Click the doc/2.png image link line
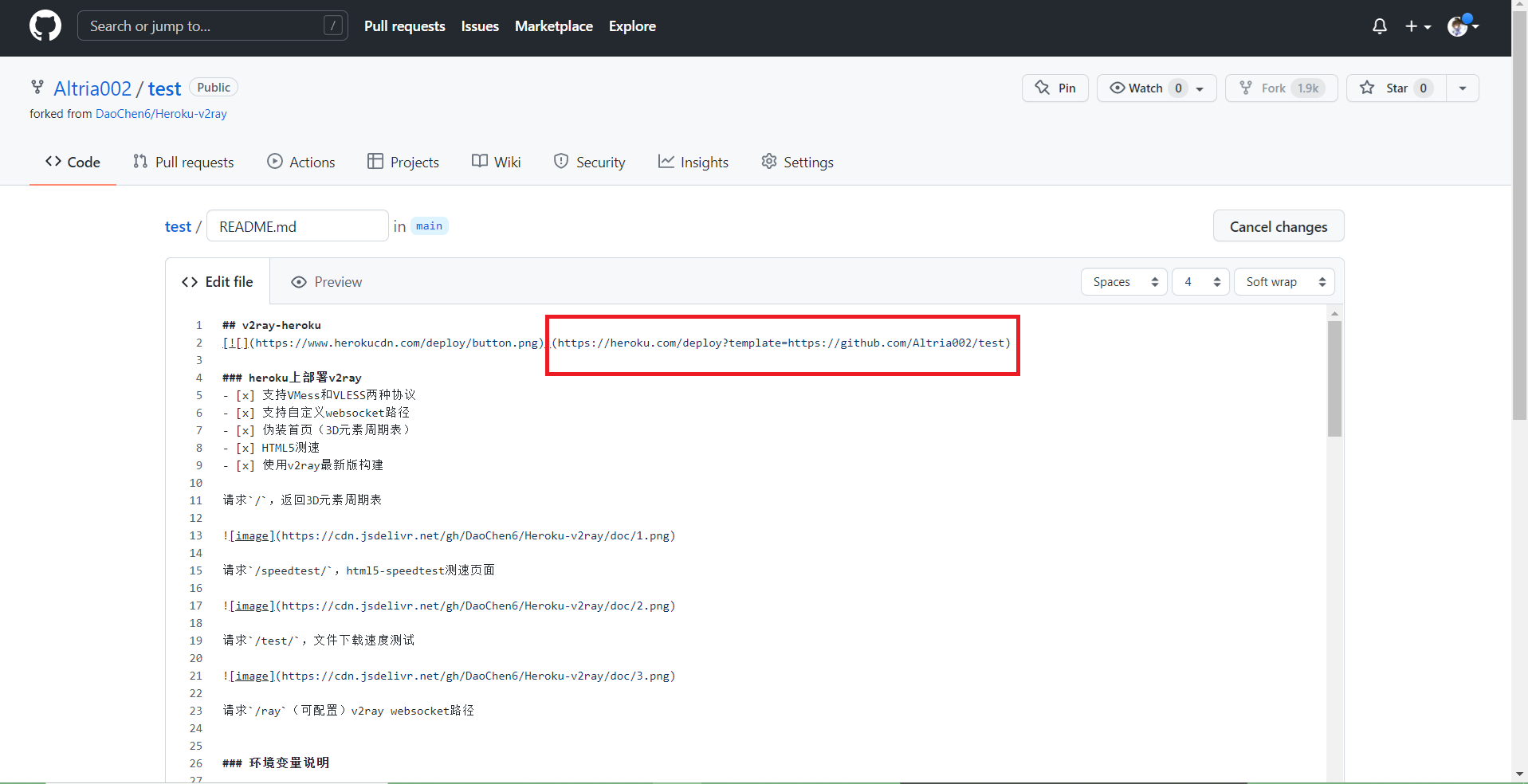1528x784 pixels. pyautogui.click(x=449, y=606)
